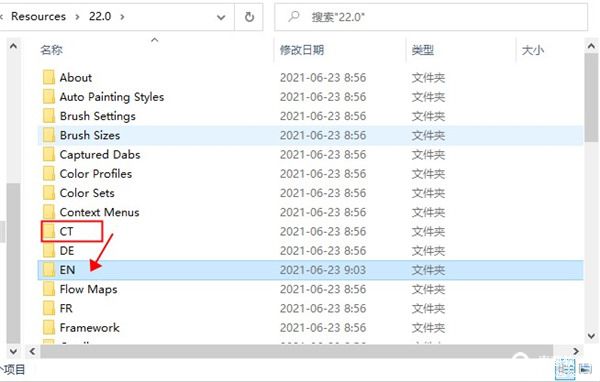Screen dimensions: 600x382
Task: Sort by the 名称 column header
Action: coord(52,50)
